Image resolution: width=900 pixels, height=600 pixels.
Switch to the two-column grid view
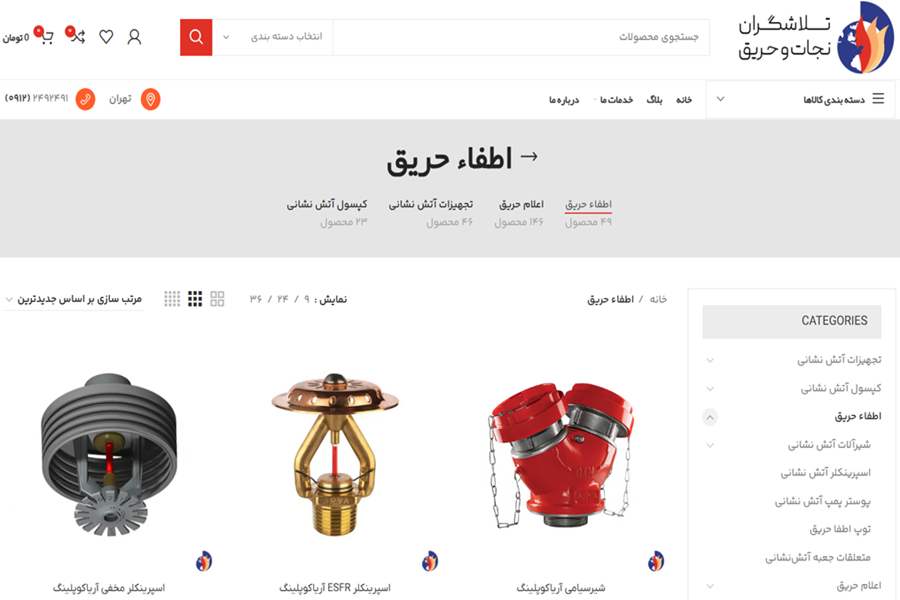(217, 299)
